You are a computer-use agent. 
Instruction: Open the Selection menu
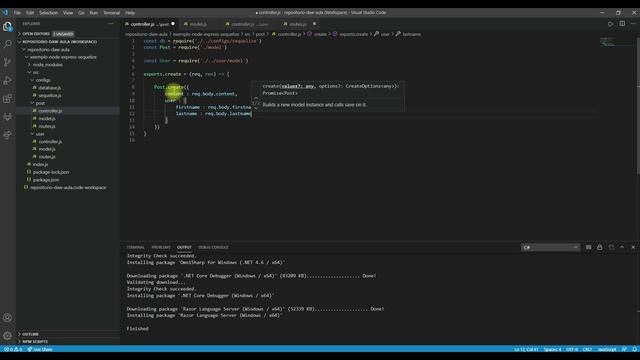point(49,13)
